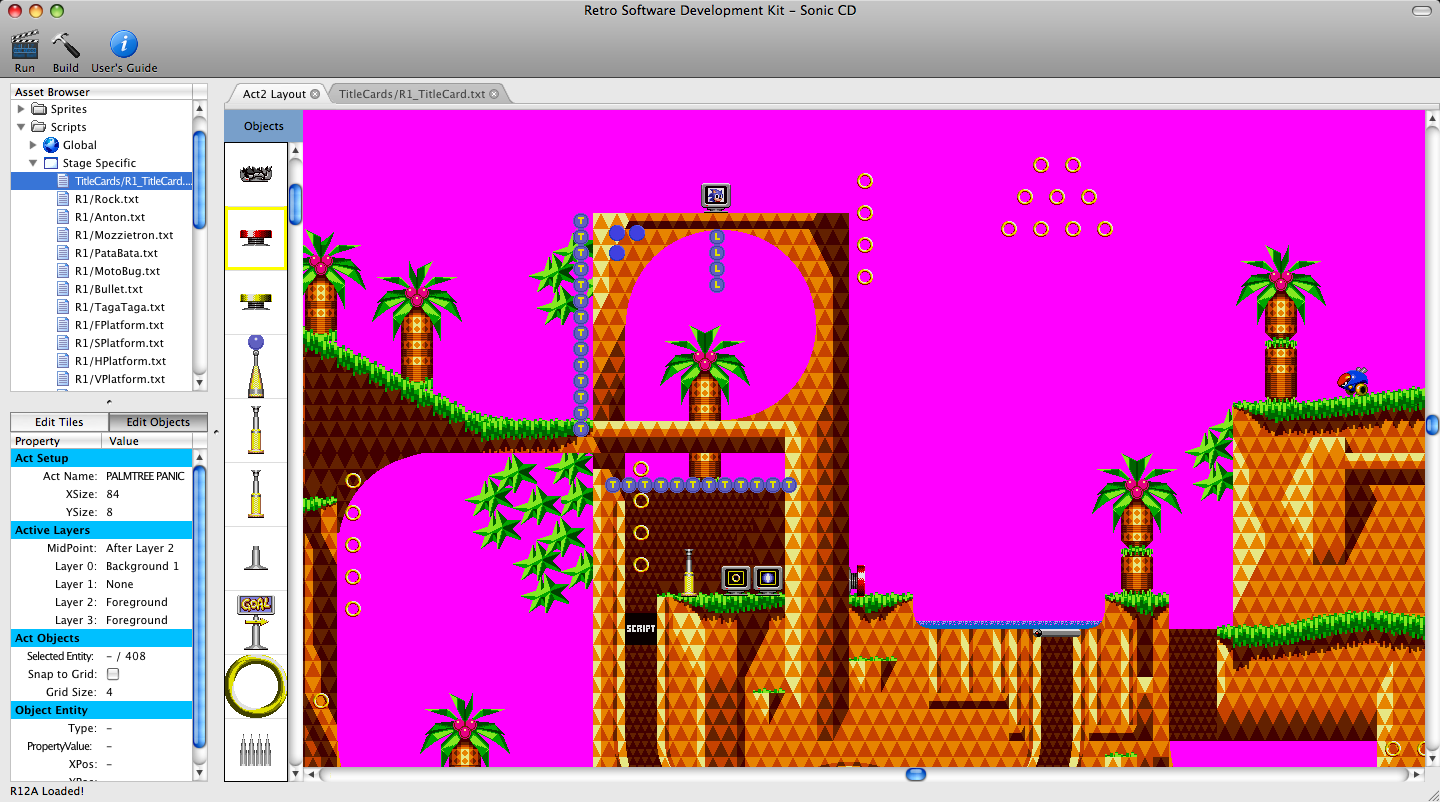Click the toolbar toggle pill in the title bar
1440x802 pixels.
(x=1422, y=10)
